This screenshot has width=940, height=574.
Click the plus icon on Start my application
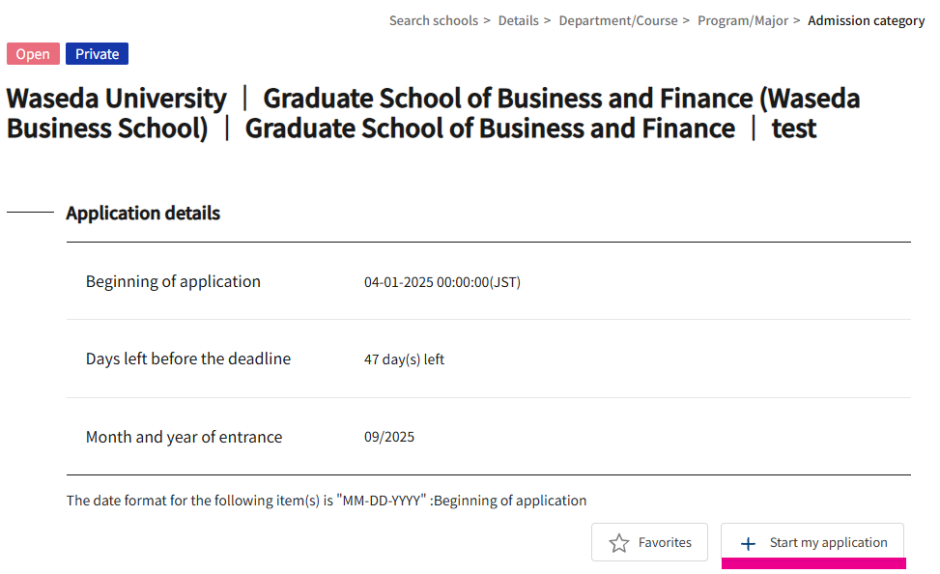748,543
